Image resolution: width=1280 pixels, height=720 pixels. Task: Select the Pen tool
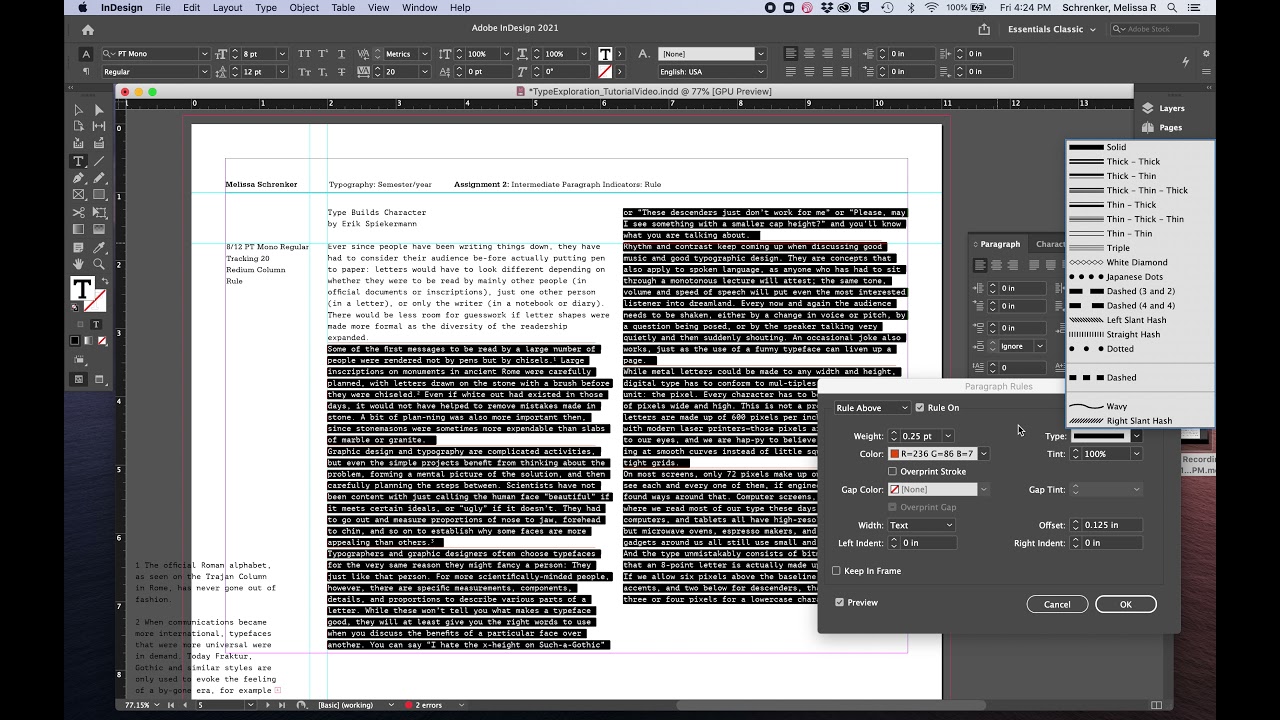tap(78, 178)
